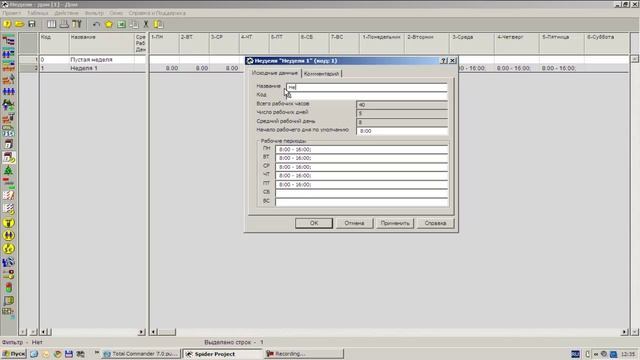This screenshot has height=360, width=640.
Task: Apply changes with Применить button
Action: pyautogui.click(x=395, y=223)
